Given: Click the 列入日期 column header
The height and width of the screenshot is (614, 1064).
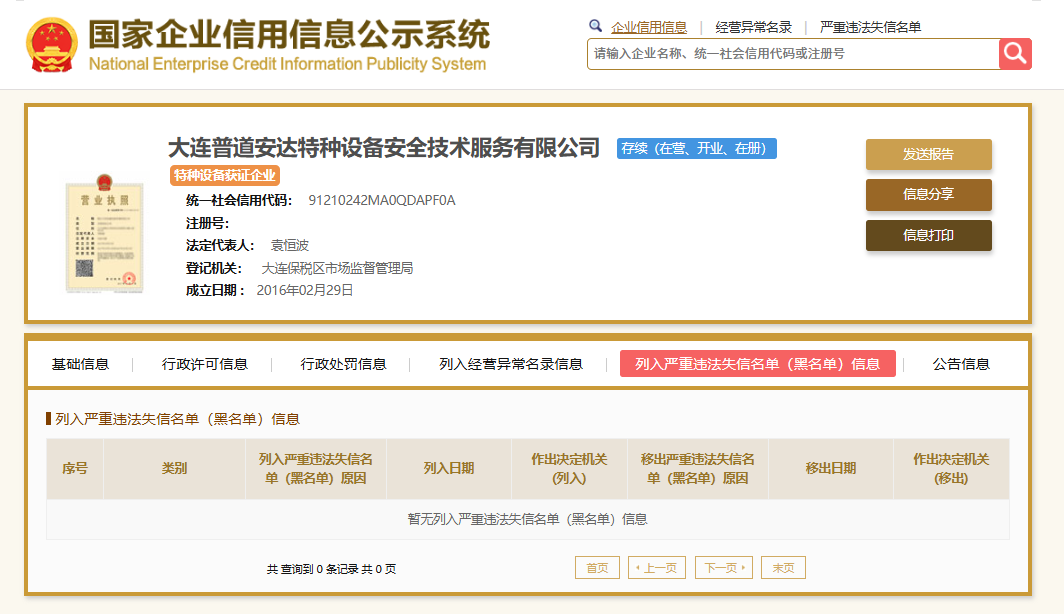Looking at the screenshot, I should (449, 469).
